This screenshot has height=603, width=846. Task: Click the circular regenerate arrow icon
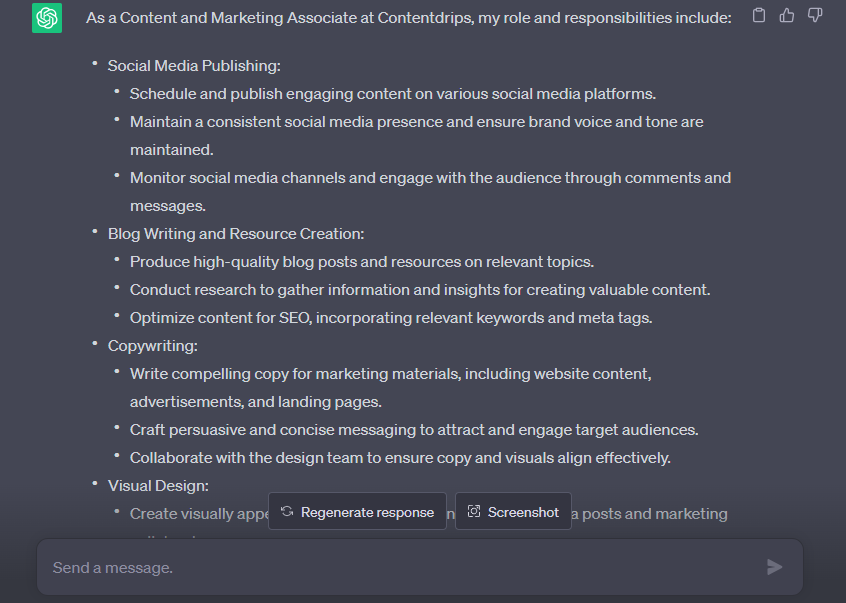coord(287,512)
